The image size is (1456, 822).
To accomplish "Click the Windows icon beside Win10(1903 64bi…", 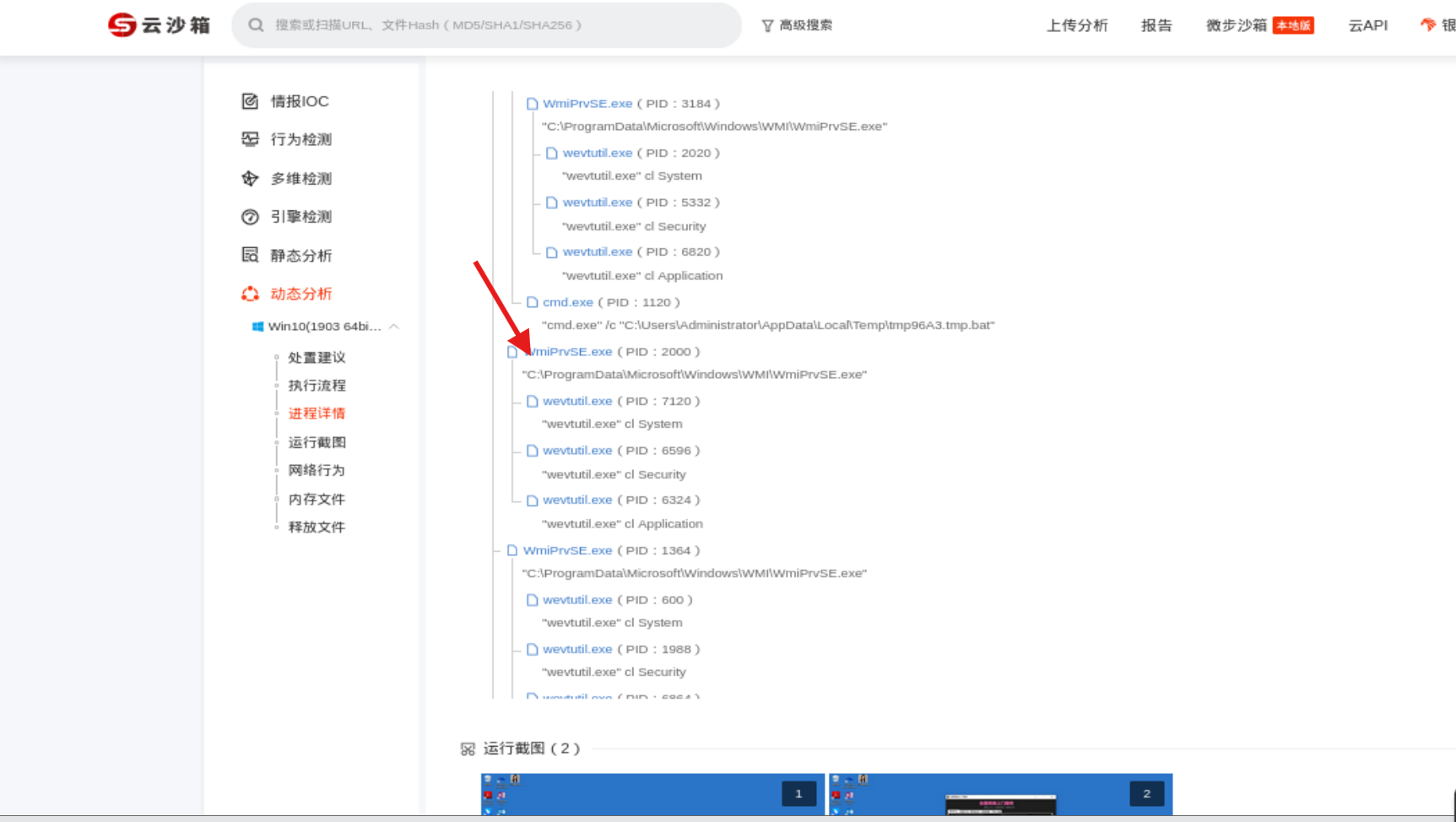I will [x=257, y=327].
